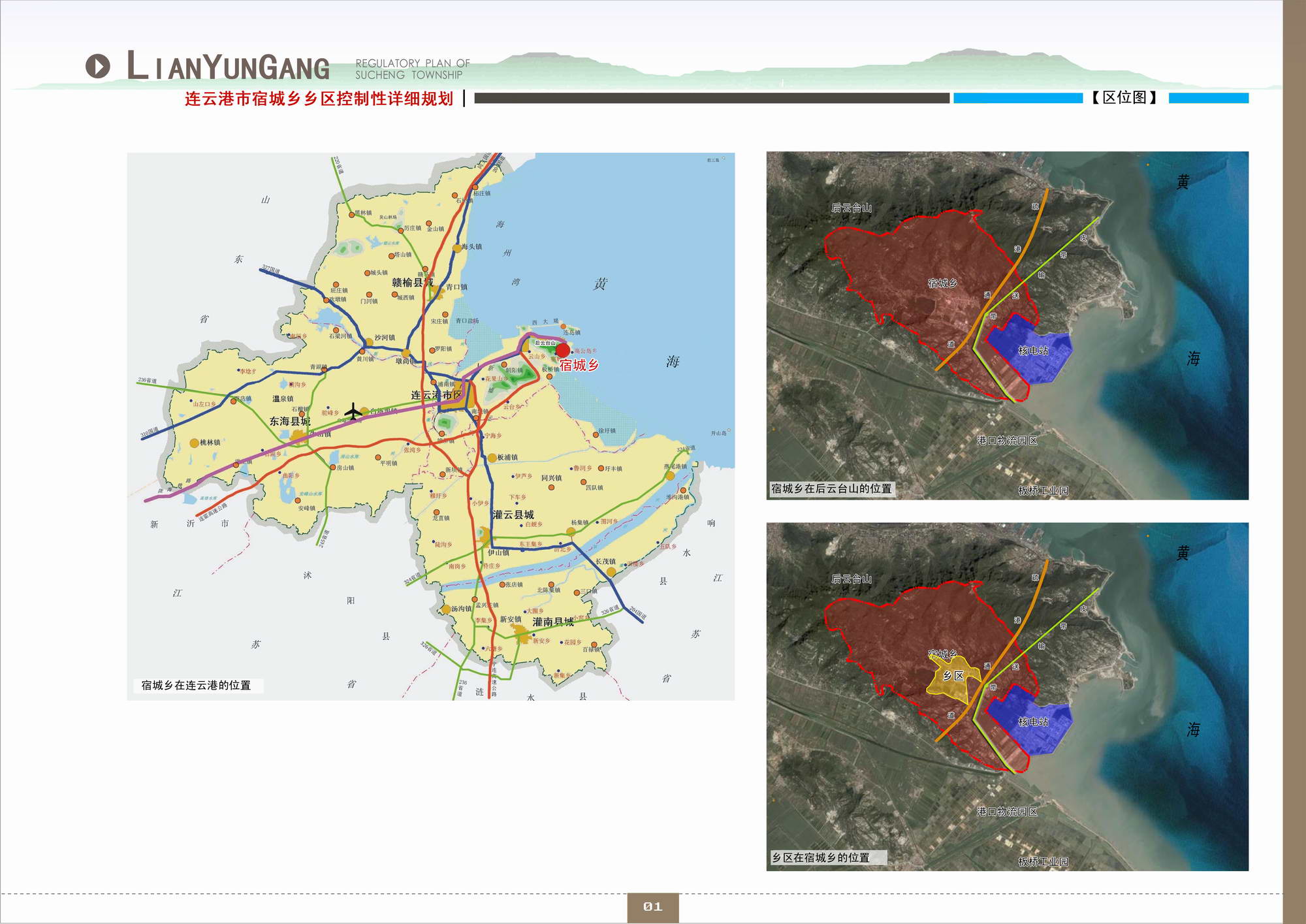Click the 沙河镇 town label

point(385,338)
